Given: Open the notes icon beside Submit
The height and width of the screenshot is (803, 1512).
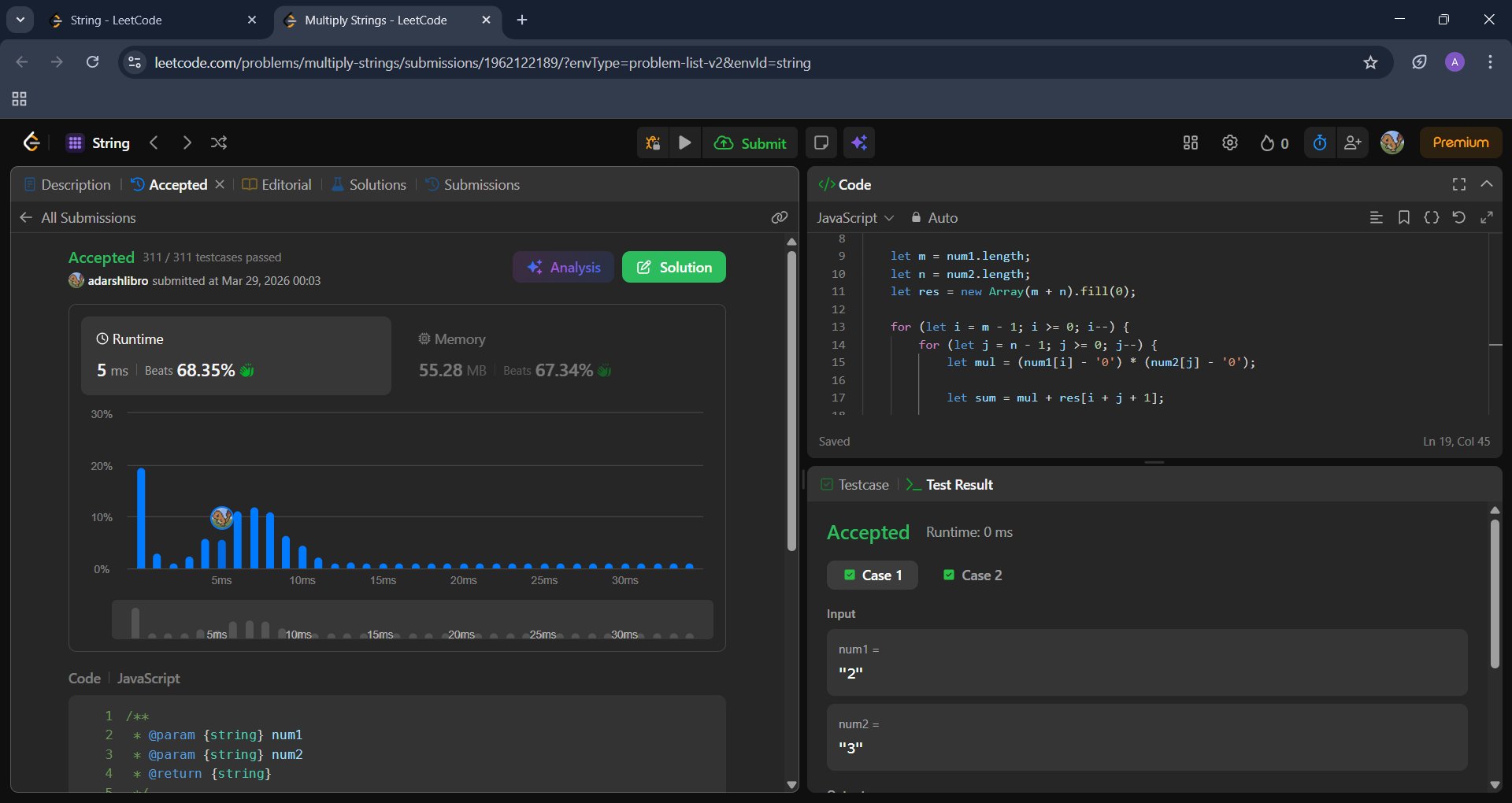Looking at the screenshot, I should click(821, 142).
